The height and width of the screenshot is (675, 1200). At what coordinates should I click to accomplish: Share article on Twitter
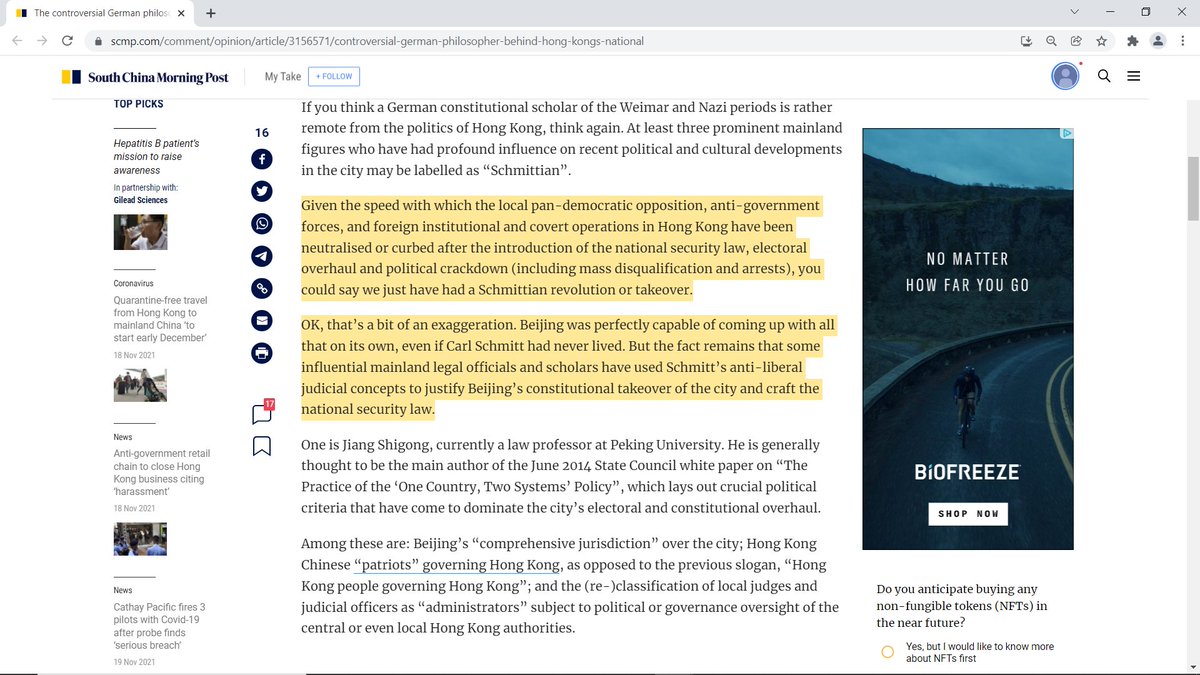pyautogui.click(x=262, y=192)
